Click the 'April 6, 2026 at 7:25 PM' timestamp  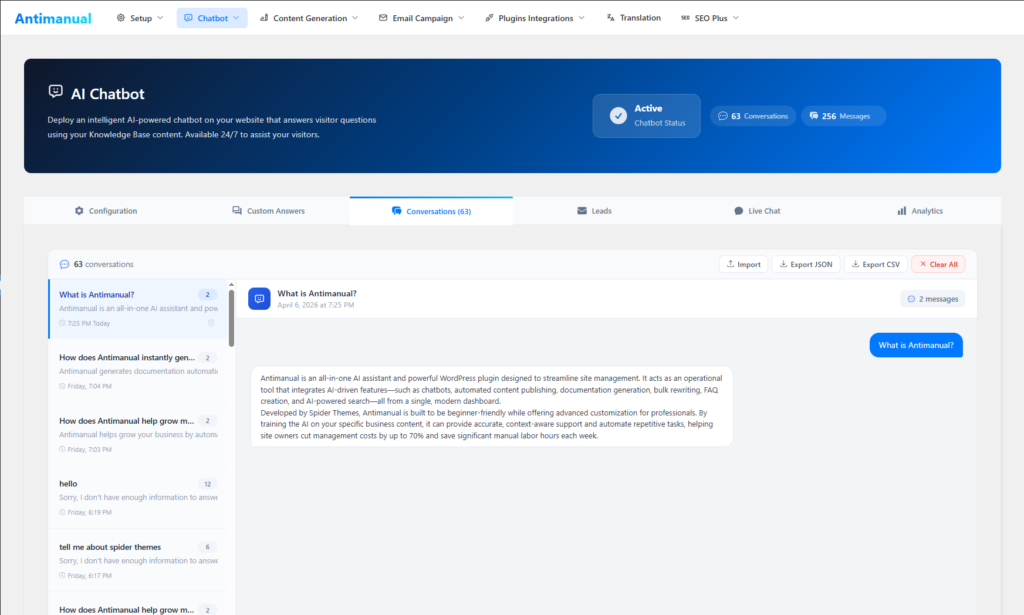point(315,305)
